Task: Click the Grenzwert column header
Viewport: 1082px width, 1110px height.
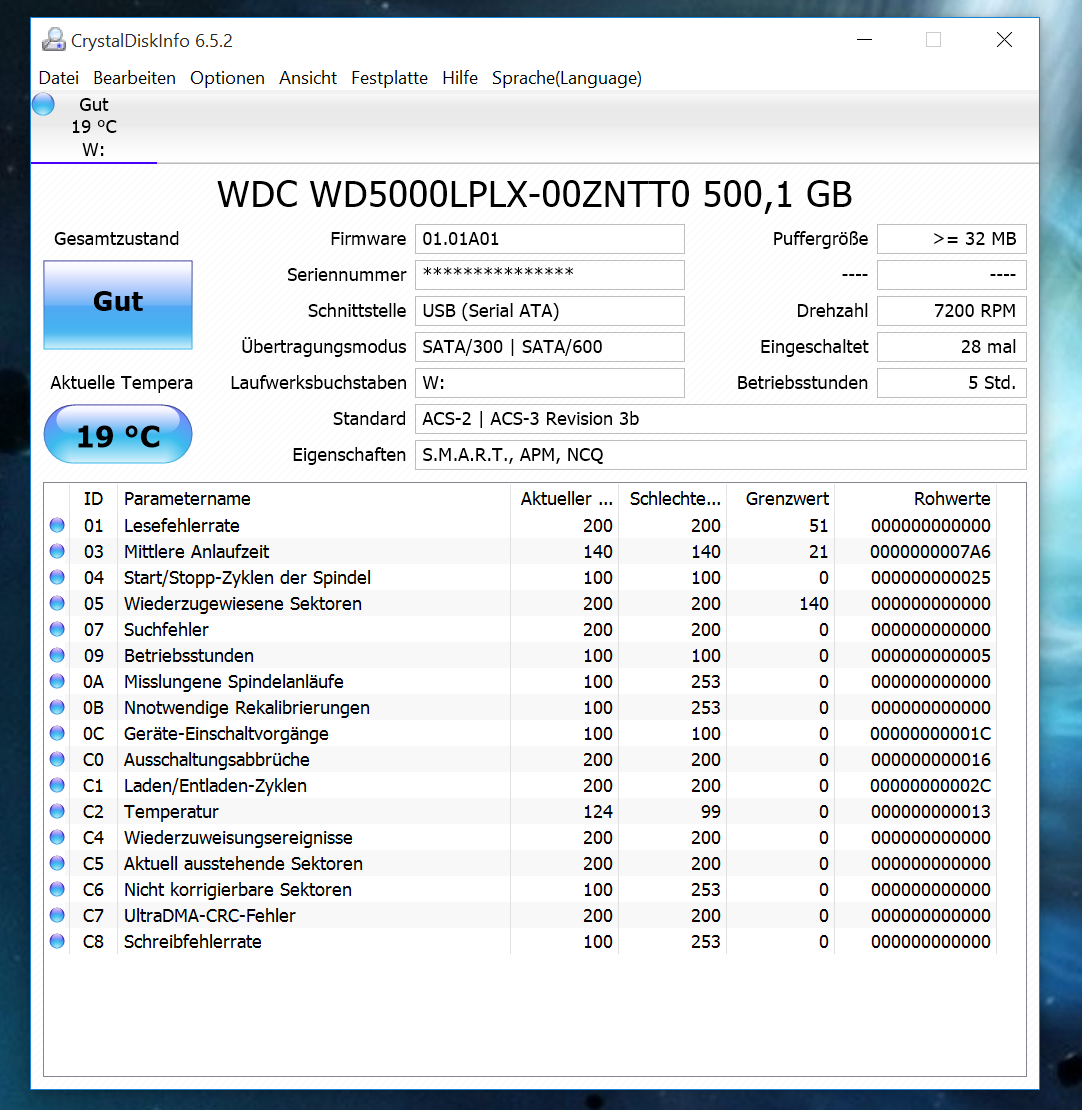Action: tap(780, 498)
